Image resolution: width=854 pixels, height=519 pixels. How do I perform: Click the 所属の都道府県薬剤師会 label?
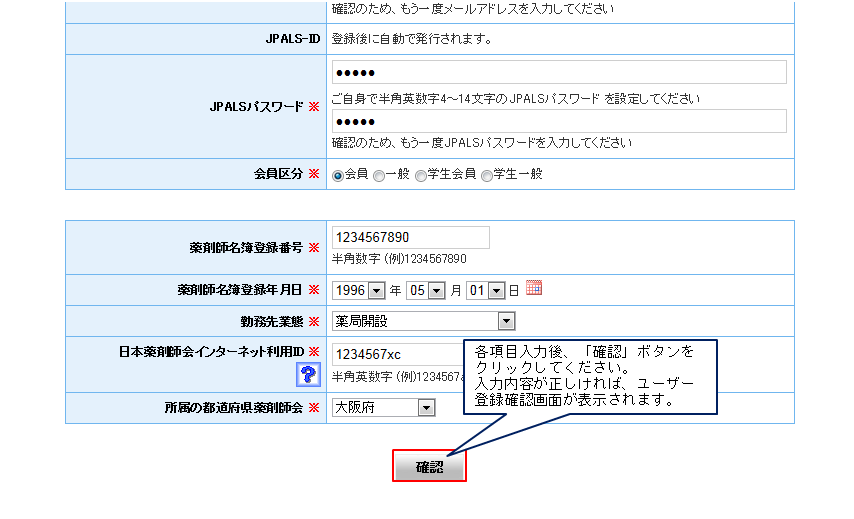[x=234, y=407]
